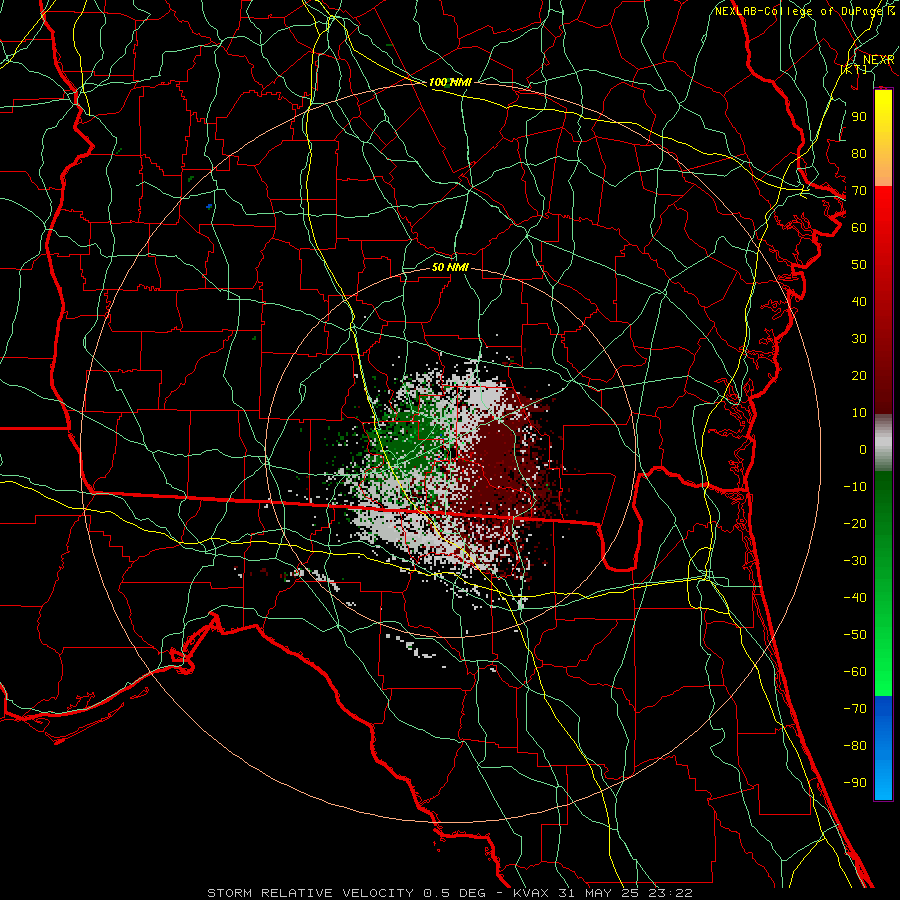This screenshot has width=900, height=900.
Task: Click the KVAX radar station identifier in caption
Action: pos(531,893)
